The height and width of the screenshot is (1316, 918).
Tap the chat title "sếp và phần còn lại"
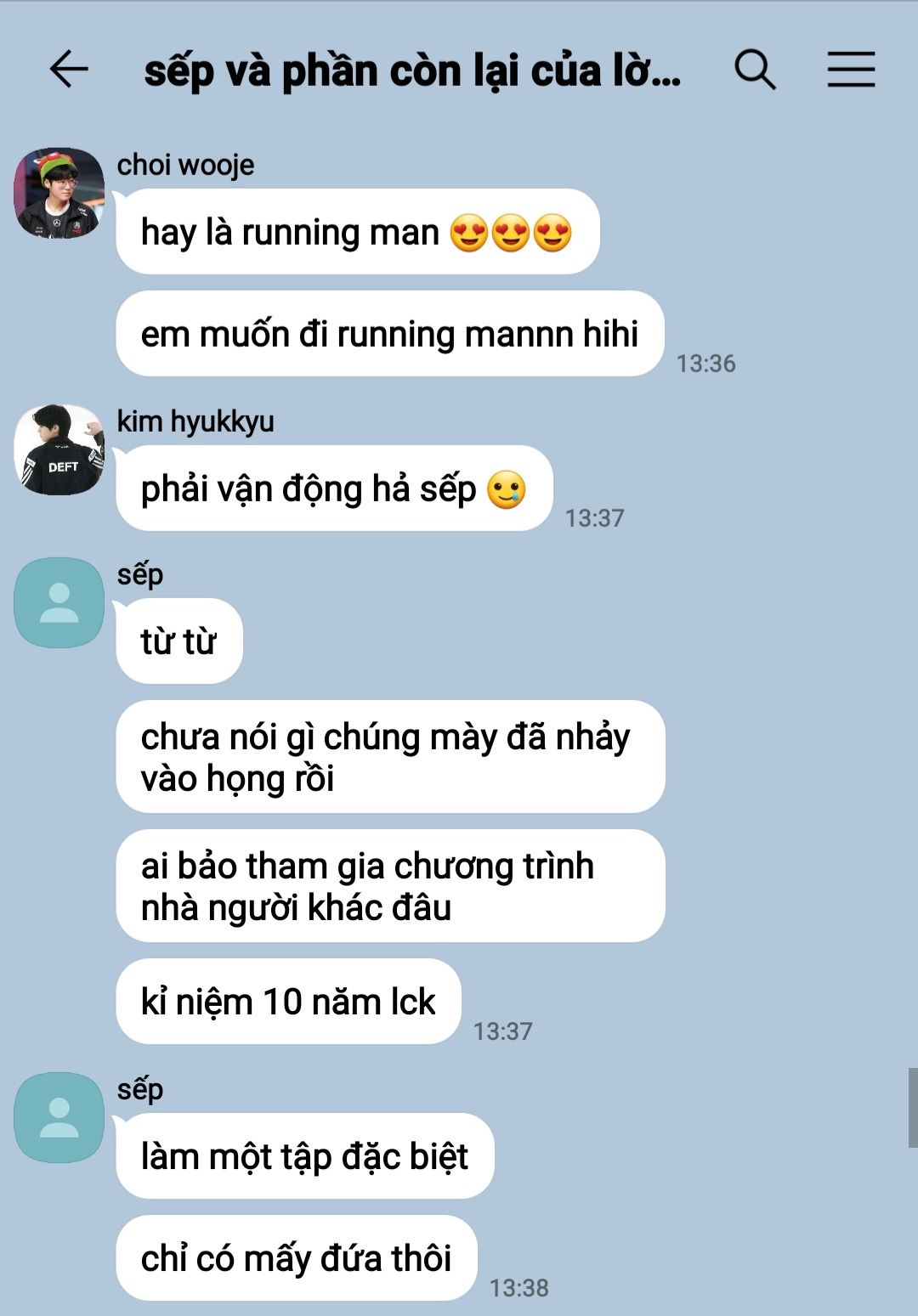pos(412,71)
